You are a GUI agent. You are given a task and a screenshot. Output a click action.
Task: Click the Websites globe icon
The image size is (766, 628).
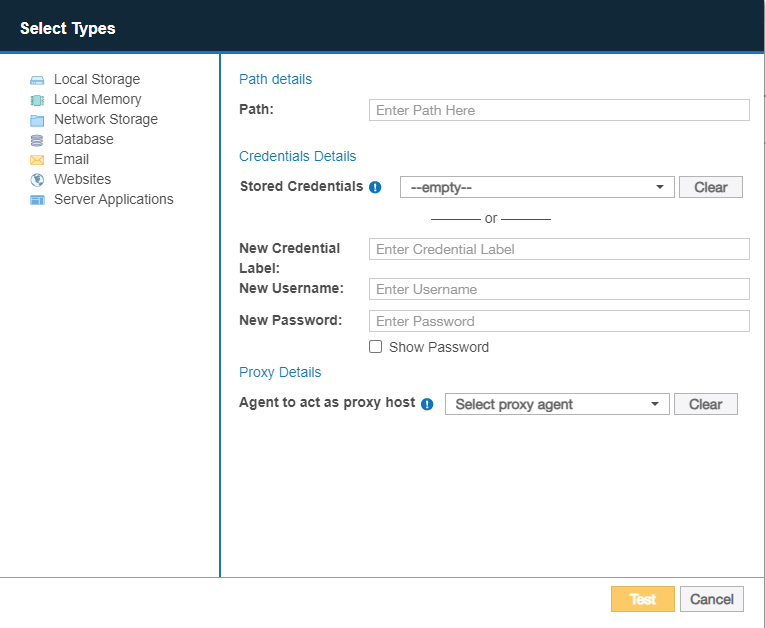(x=37, y=180)
